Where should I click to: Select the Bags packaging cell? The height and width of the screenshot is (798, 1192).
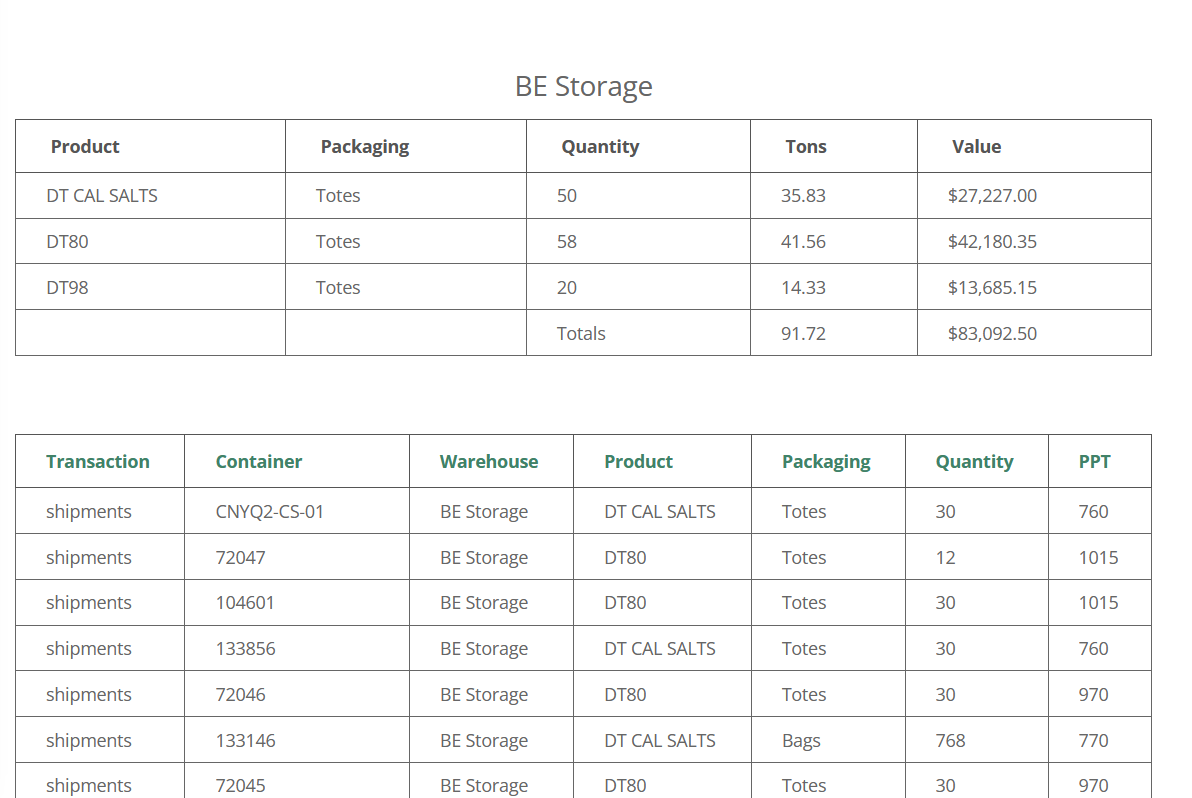coord(801,741)
